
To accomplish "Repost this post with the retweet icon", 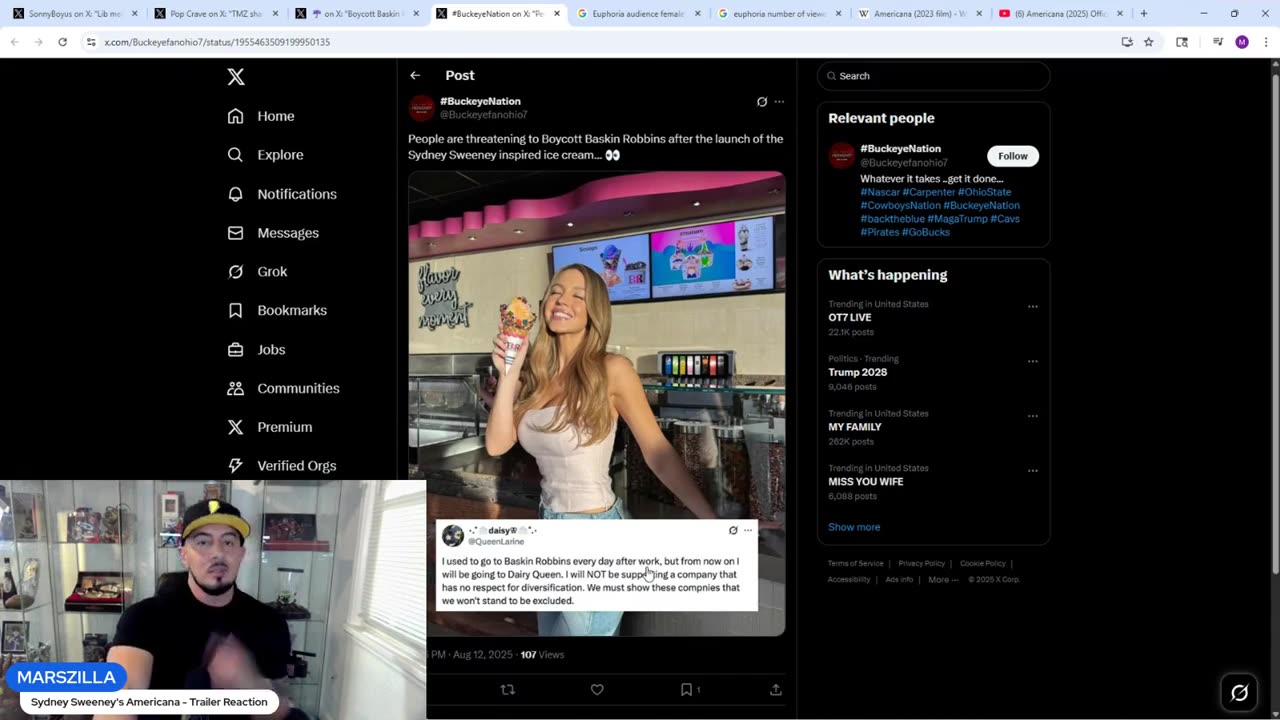I will pyautogui.click(x=507, y=690).
